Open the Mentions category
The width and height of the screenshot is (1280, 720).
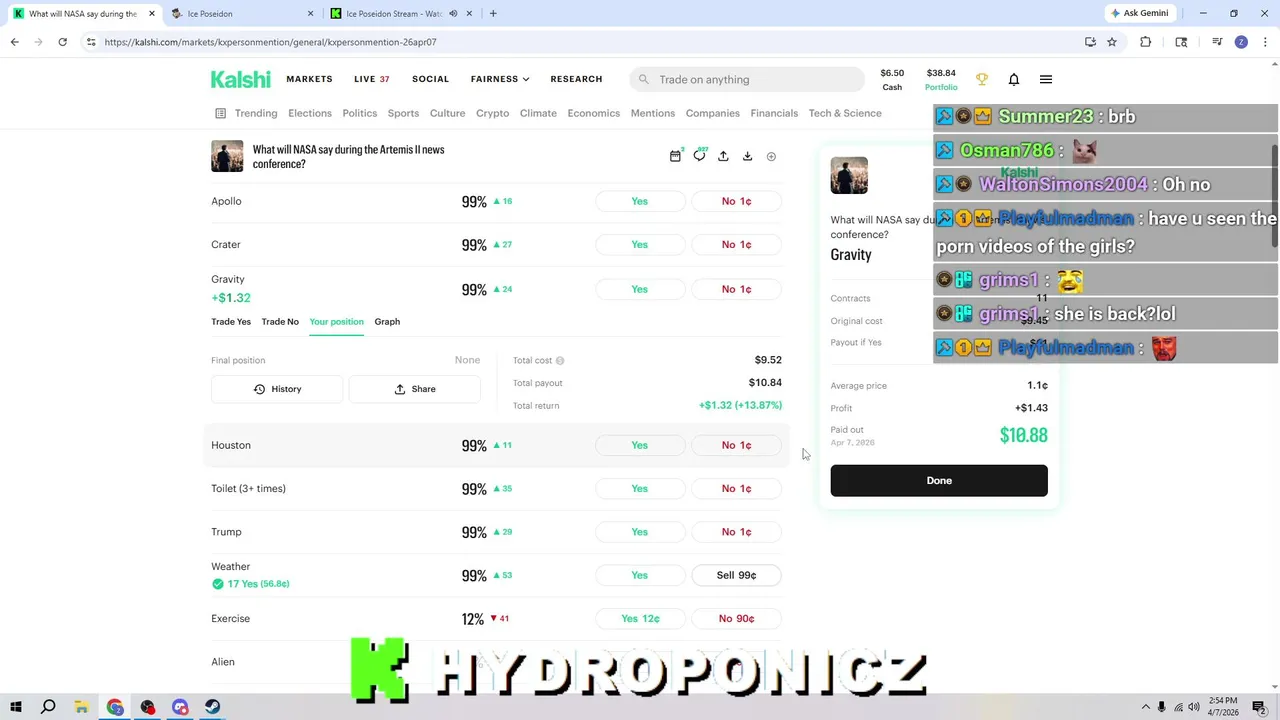point(653,113)
